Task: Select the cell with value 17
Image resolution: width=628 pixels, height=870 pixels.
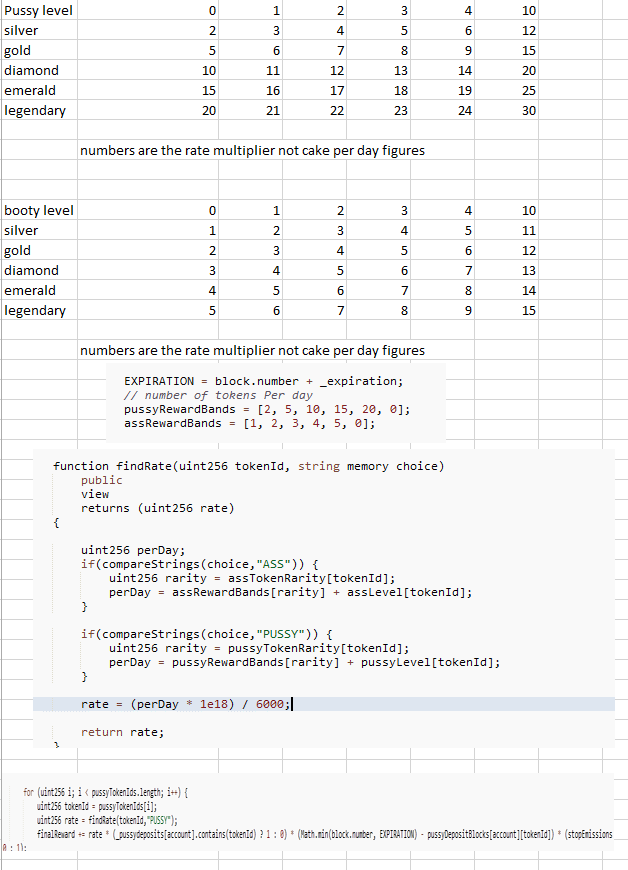Action: [315, 90]
